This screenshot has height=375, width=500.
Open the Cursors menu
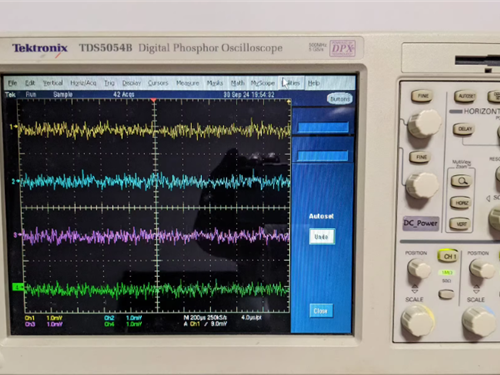point(158,83)
